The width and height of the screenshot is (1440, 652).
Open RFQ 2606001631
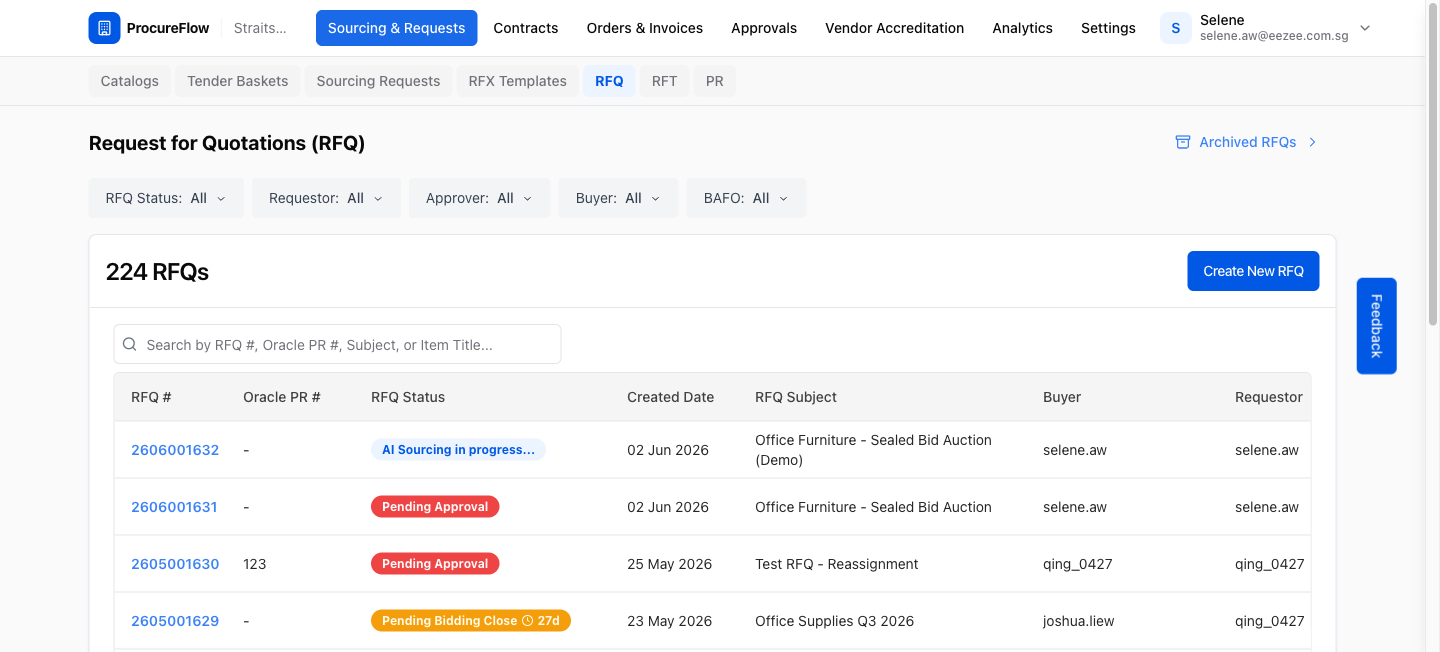pos(174,507)
